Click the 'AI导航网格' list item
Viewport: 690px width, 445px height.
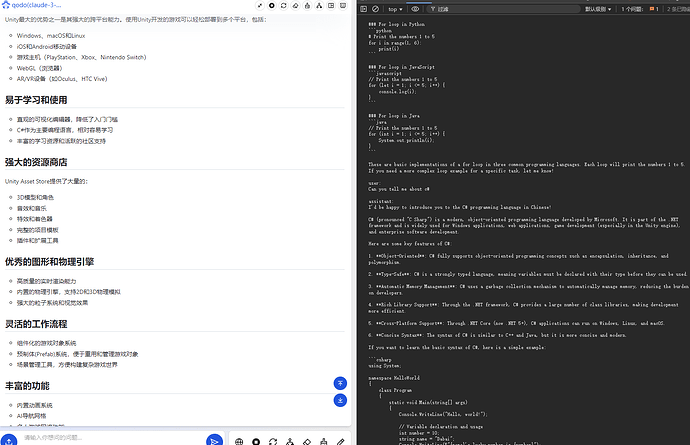(31, 416)
